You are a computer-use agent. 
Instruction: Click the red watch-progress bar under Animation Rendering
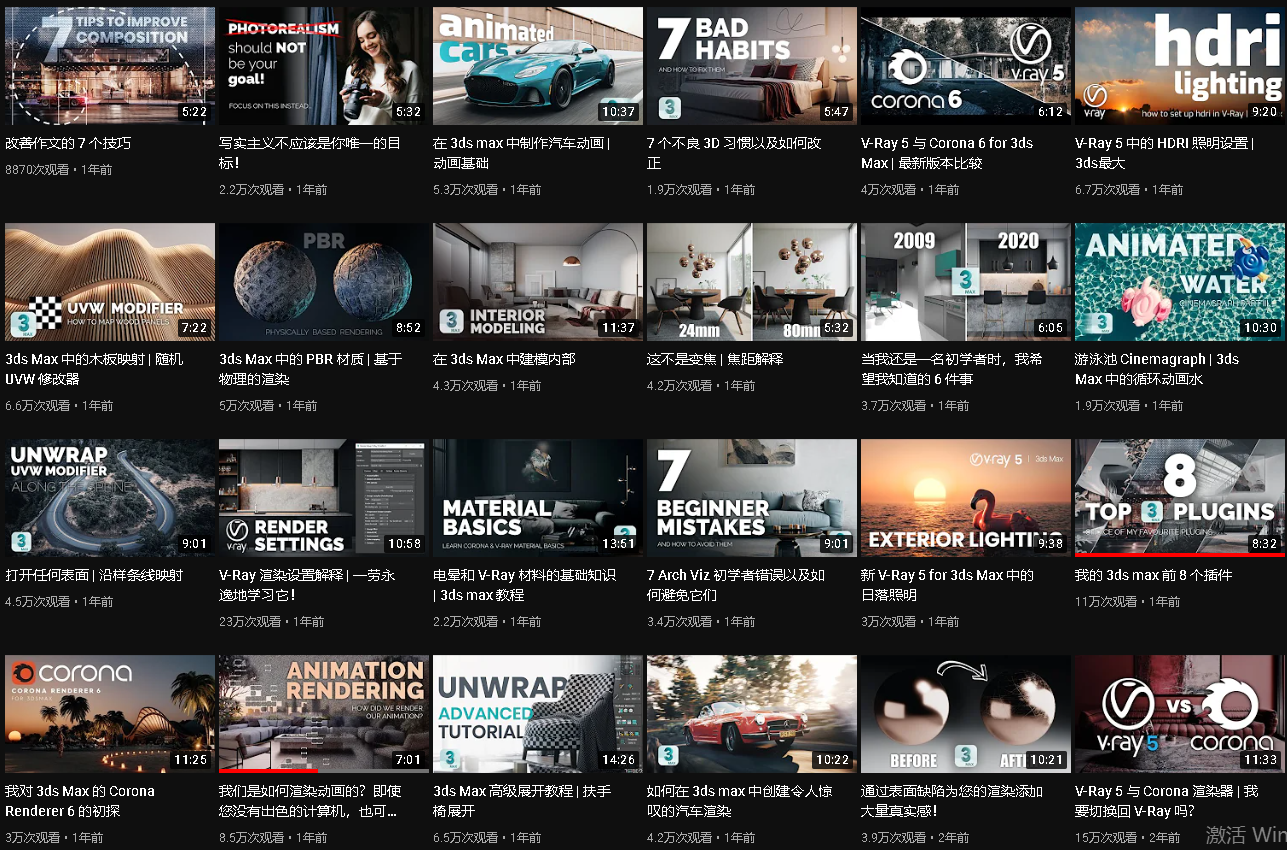pyautogui.click(x=268, y=771)
